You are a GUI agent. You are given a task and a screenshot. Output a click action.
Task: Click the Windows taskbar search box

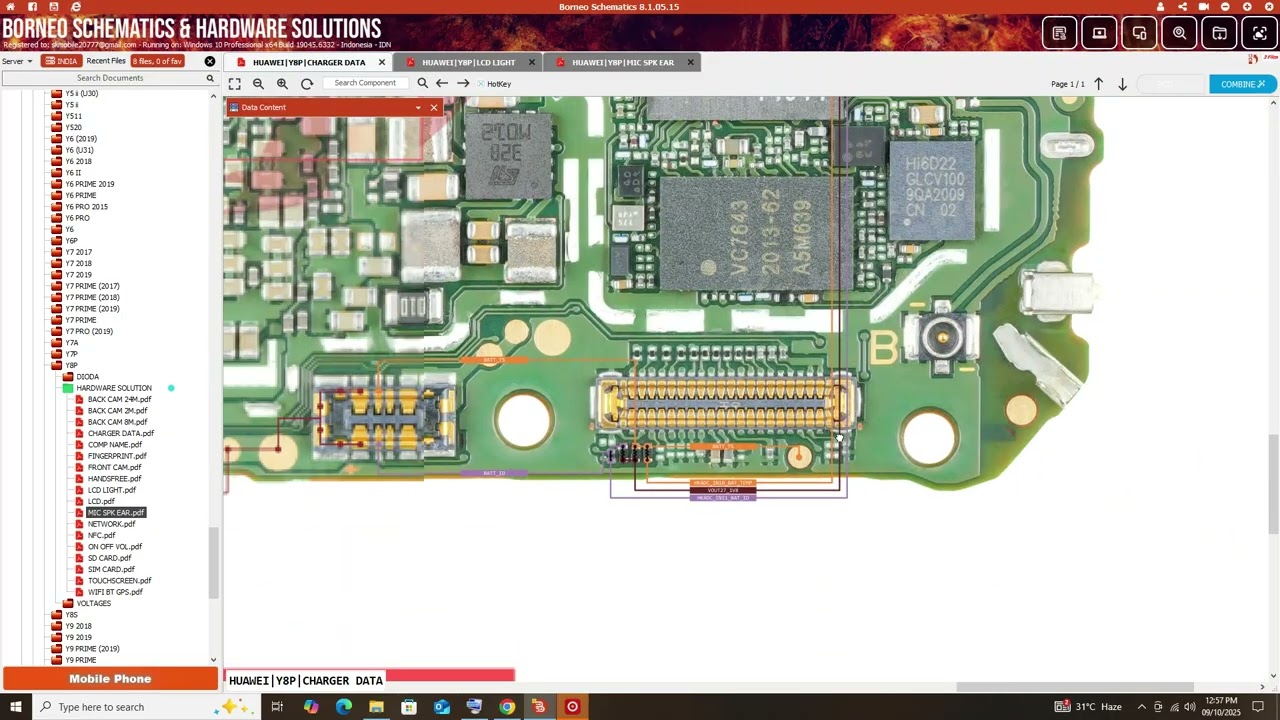[145, 707]
